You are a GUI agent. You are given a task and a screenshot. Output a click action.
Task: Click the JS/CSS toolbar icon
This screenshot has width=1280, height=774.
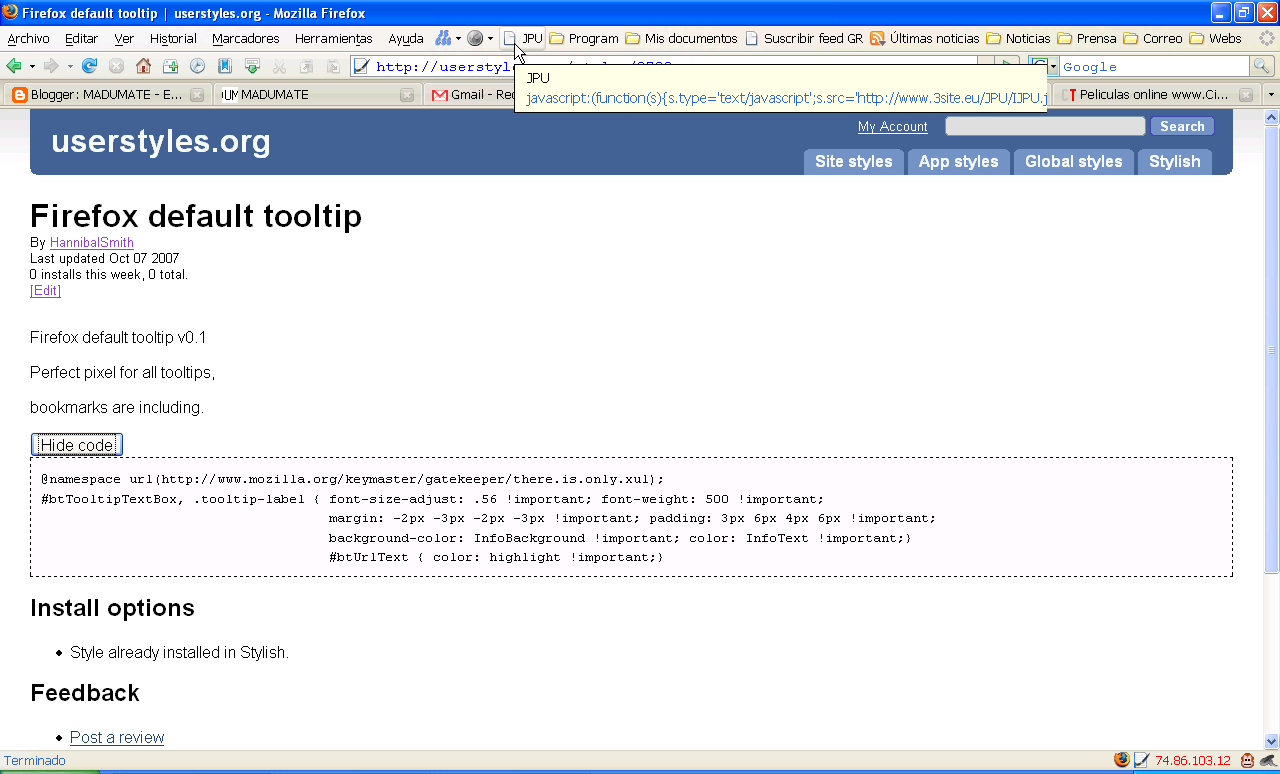coord(443,38)
